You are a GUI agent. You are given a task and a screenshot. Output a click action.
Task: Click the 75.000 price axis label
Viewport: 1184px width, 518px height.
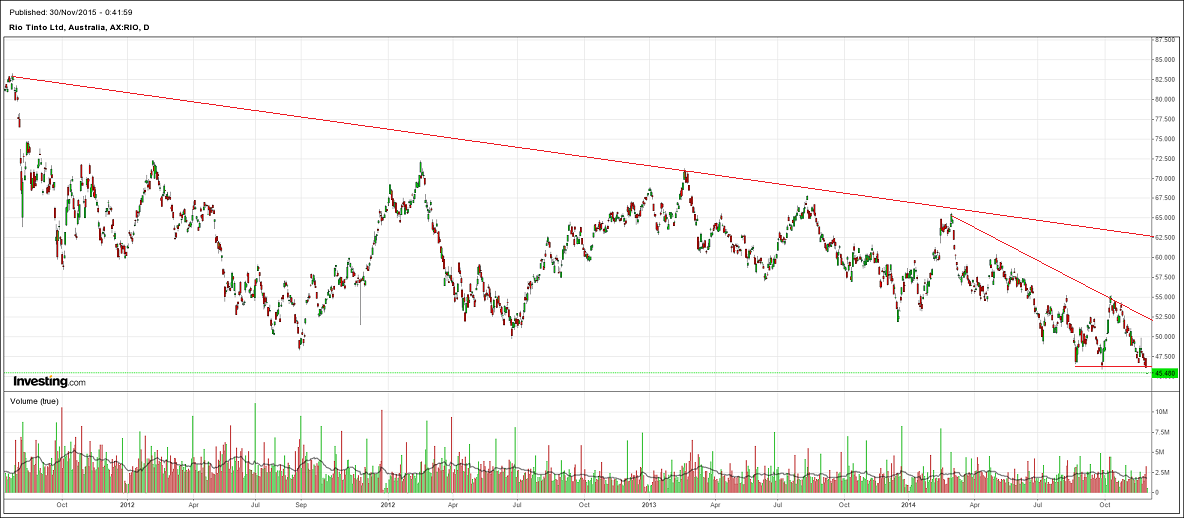pos(1164,139)
